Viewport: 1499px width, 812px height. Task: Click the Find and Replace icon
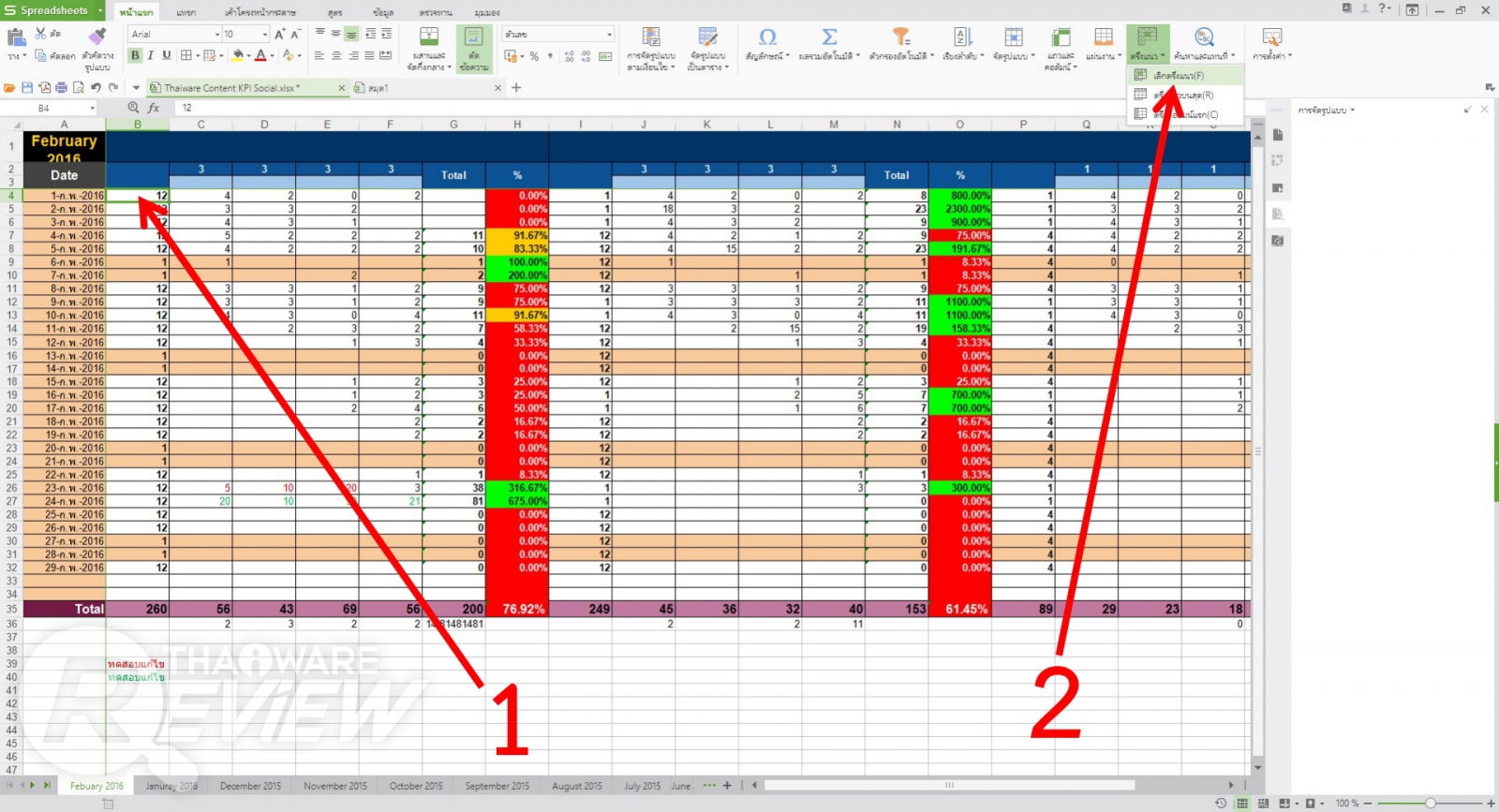pos(1204,37)
